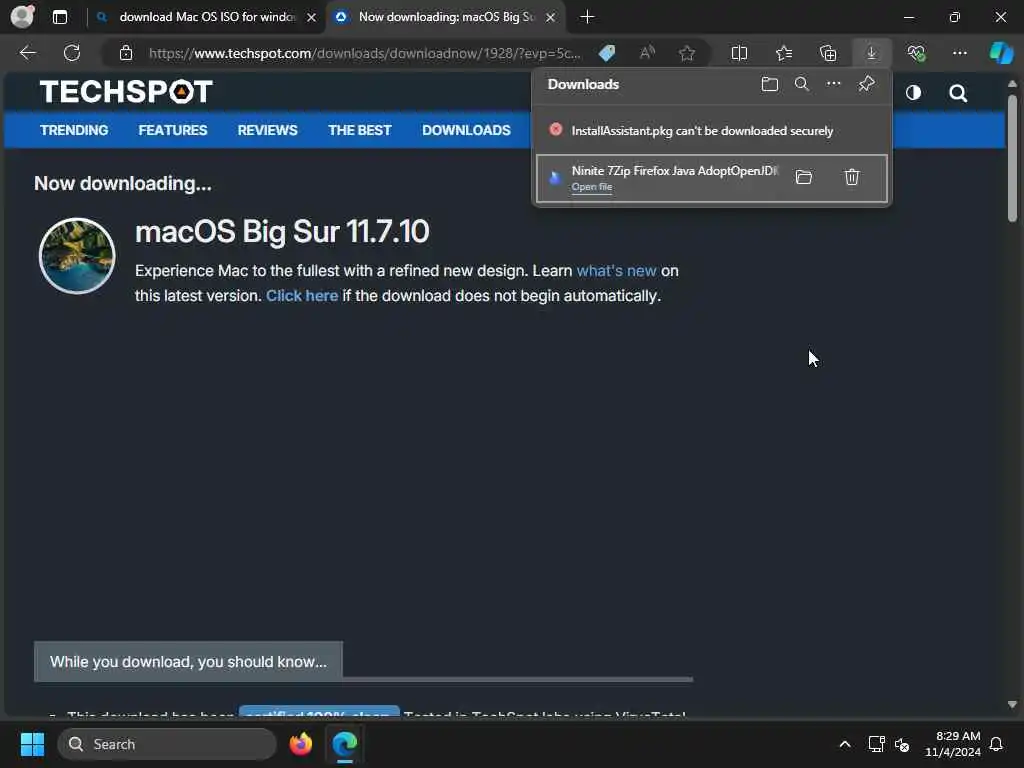This screenshot has height=768, width=1024.
Task: Click the scrollbar down arrow
Action: tap(1012, 704)
